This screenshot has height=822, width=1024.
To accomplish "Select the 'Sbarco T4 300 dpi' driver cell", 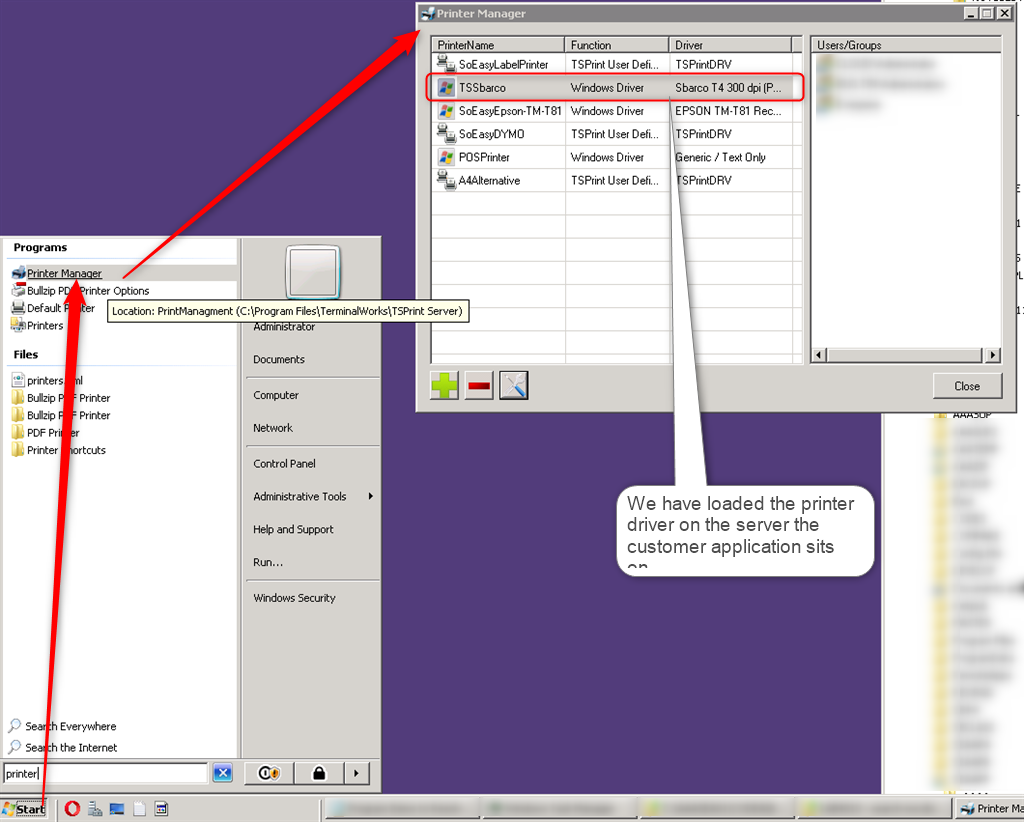I will pyautogui.click(x=728, y=87).
